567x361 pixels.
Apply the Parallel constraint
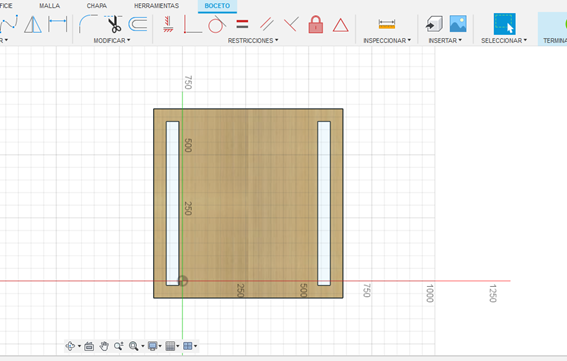pyautogui.click(x=267, y=24)
